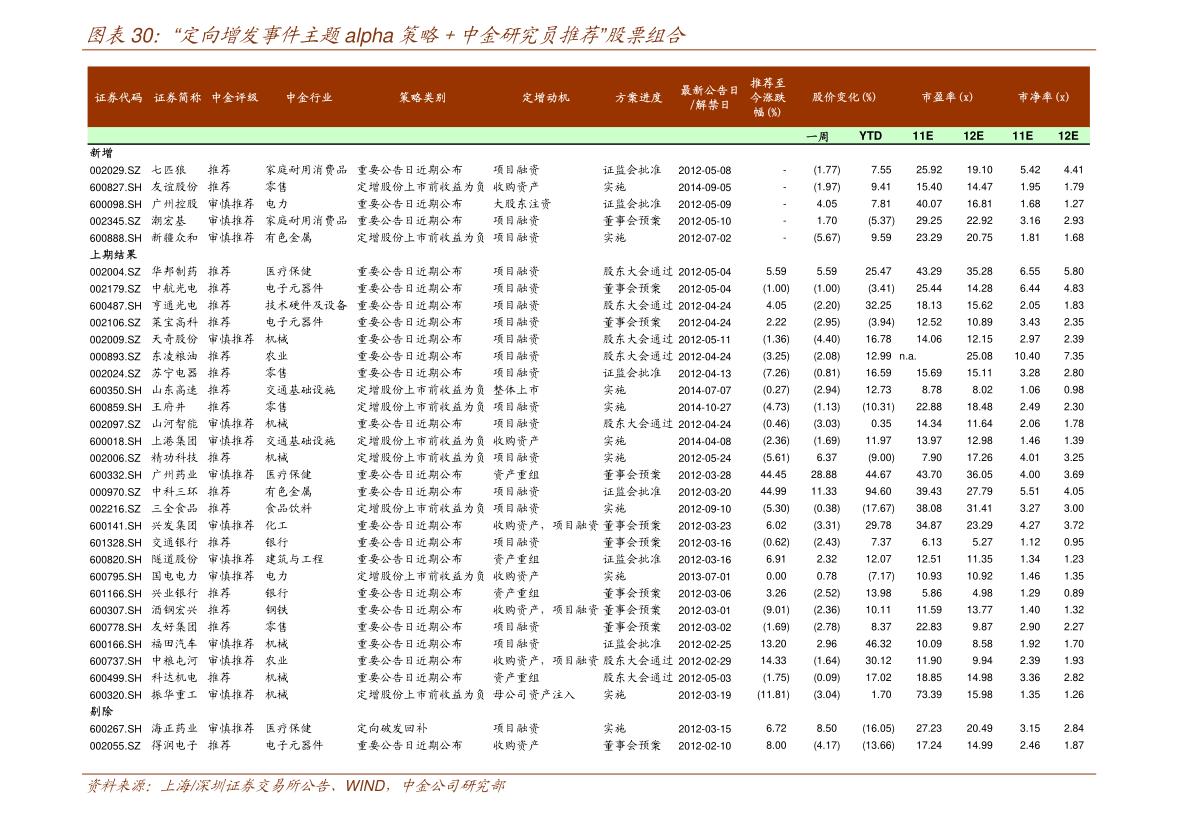
Task: Click the 图表 30 chart title text
Action: [x=386, y=36]
